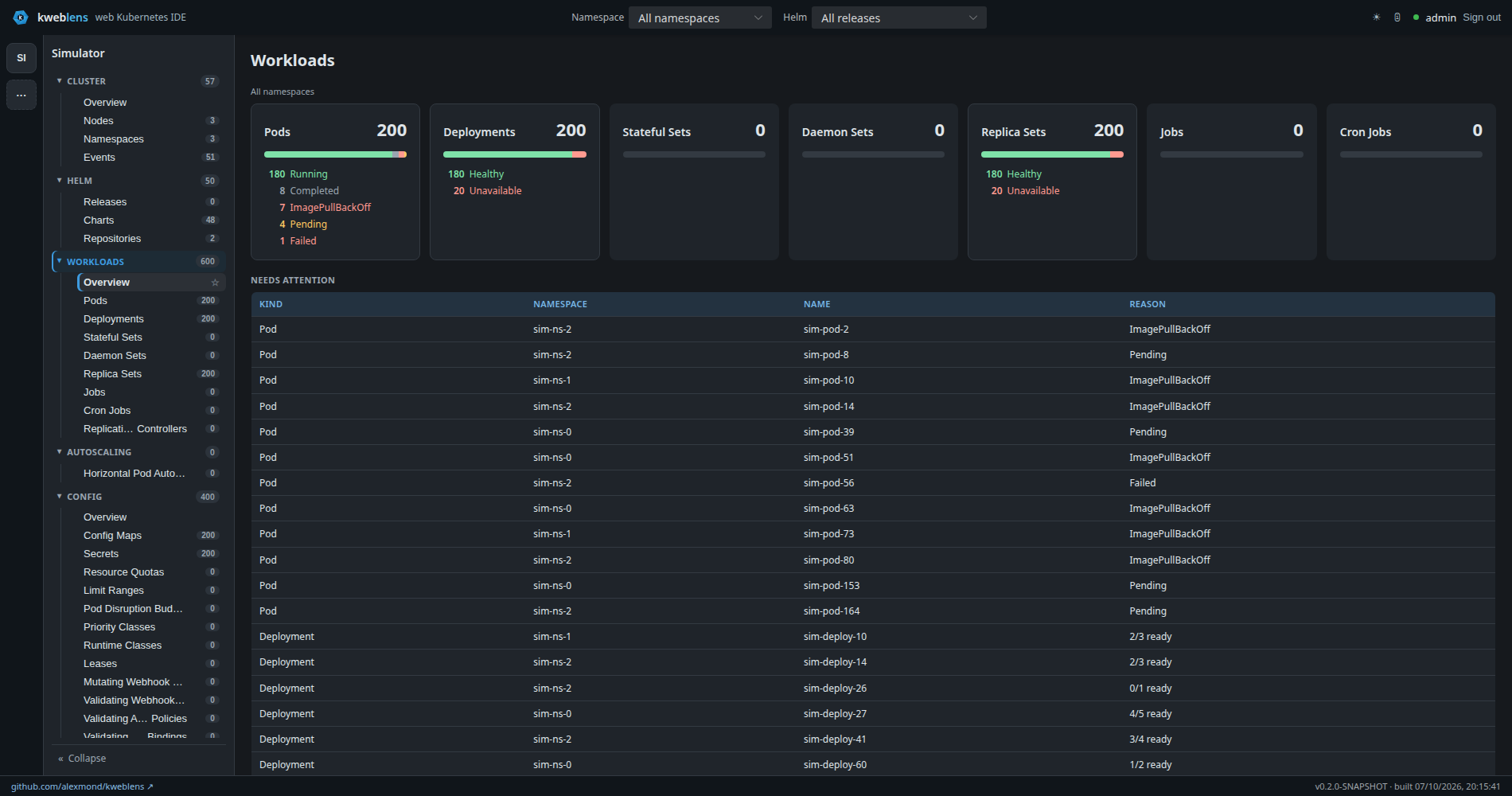The image size is (1512, 796).
Task: Click the admin user label
Action: pos(1440,18)
